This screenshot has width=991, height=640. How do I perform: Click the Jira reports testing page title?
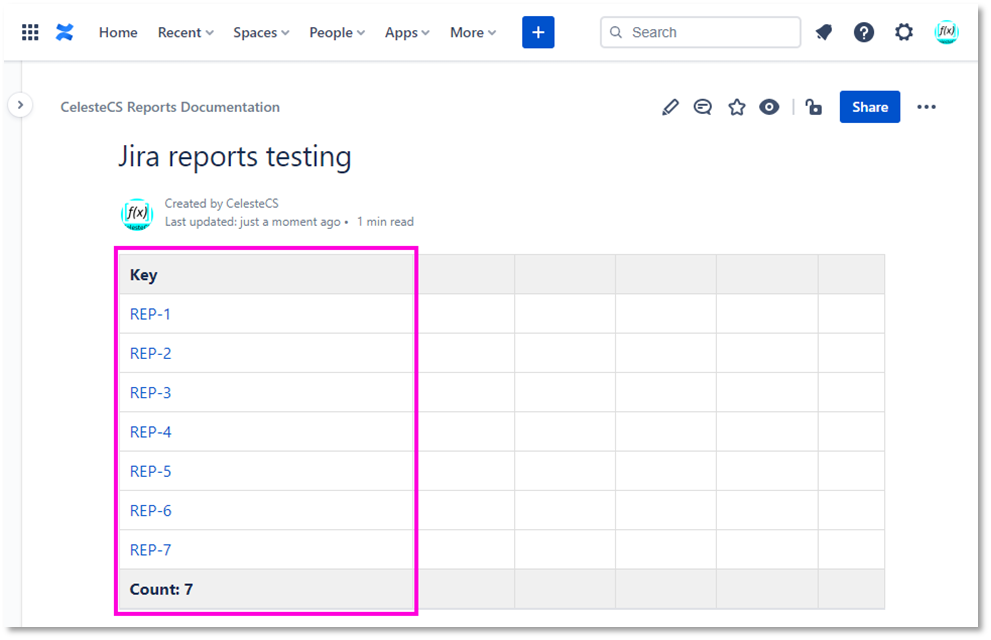click(x=234, y=157)
